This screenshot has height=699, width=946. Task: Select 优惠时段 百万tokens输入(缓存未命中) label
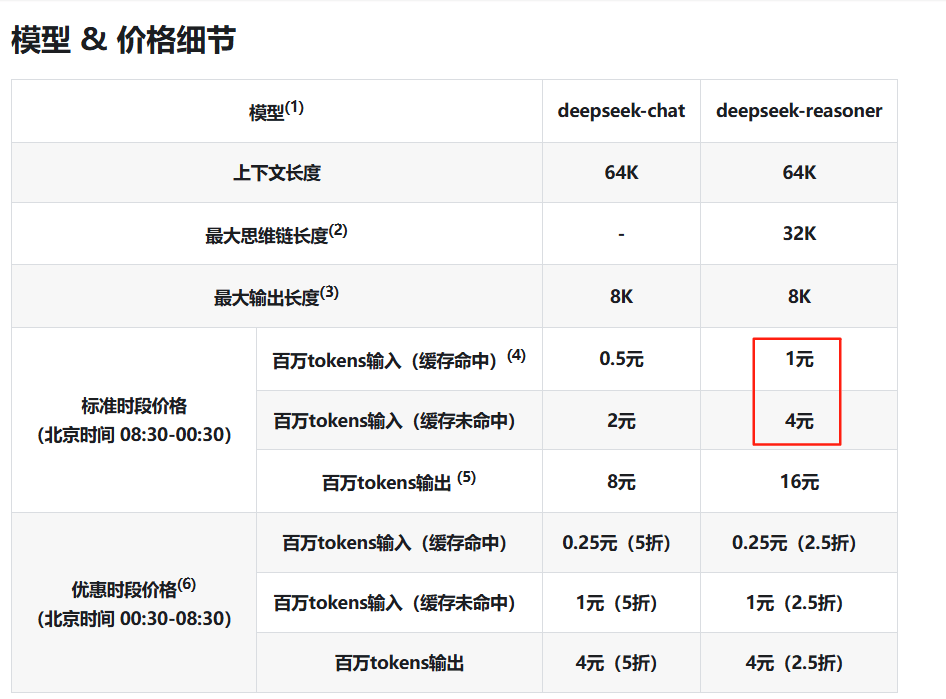click(x=394, y=603)
